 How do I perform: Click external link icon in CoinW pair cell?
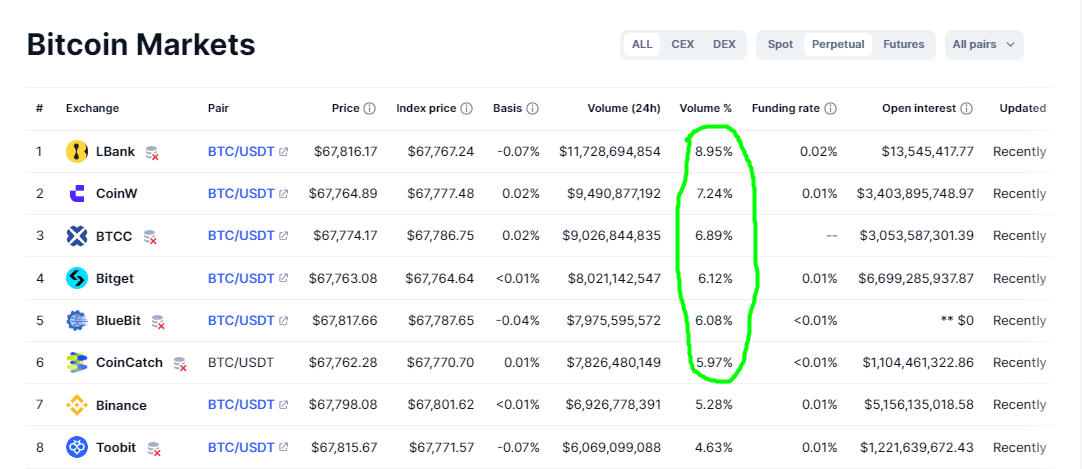pyautogui.click(x=283, y=194)
